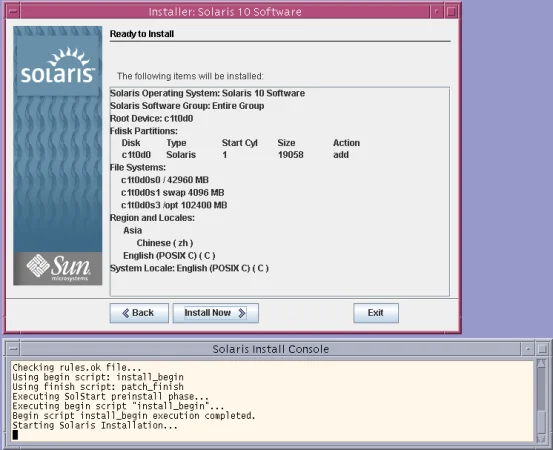
Task: Select 'Solaris Software Group: Entire Group' line
Action: (187, 106)
